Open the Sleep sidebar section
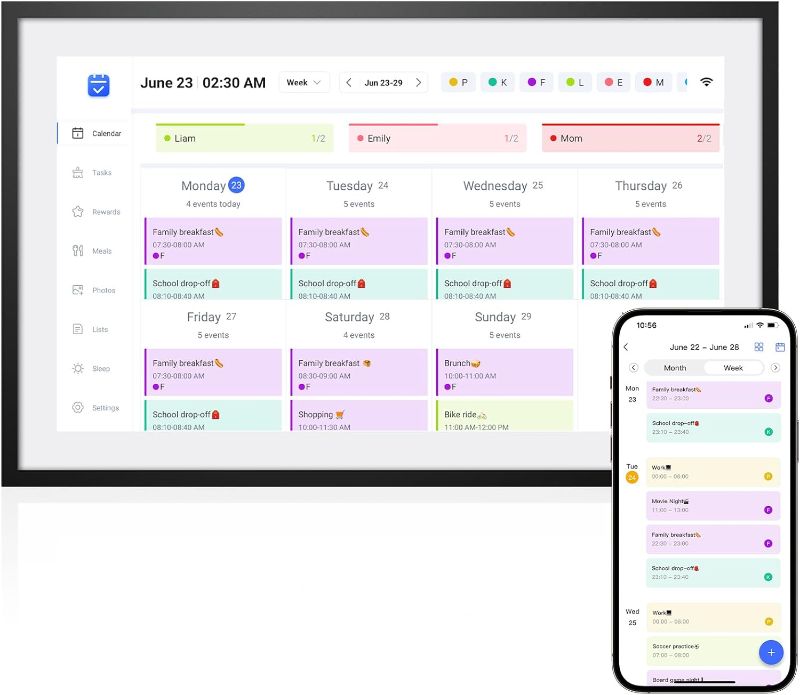The width and height of the screenshot is (800, 695). pos(91,368)
